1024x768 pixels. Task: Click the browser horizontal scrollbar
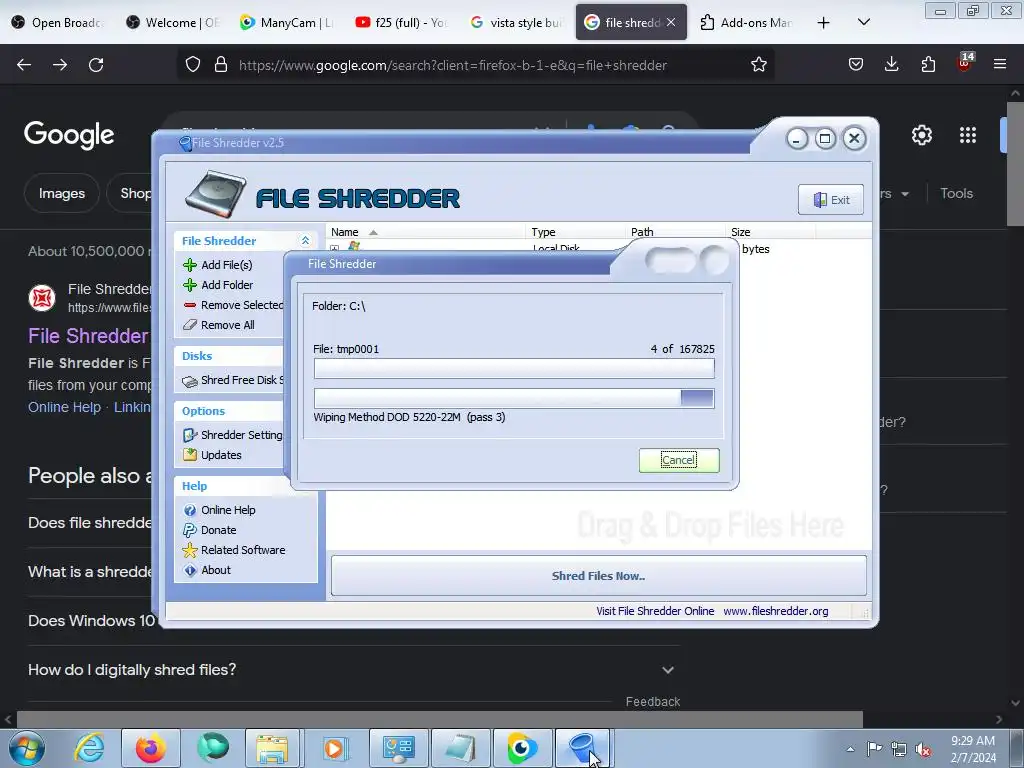coord(440,720)
